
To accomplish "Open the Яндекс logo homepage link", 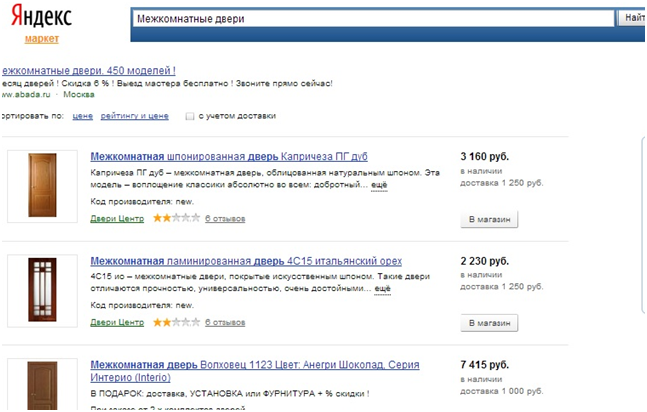I will [41, 17].
